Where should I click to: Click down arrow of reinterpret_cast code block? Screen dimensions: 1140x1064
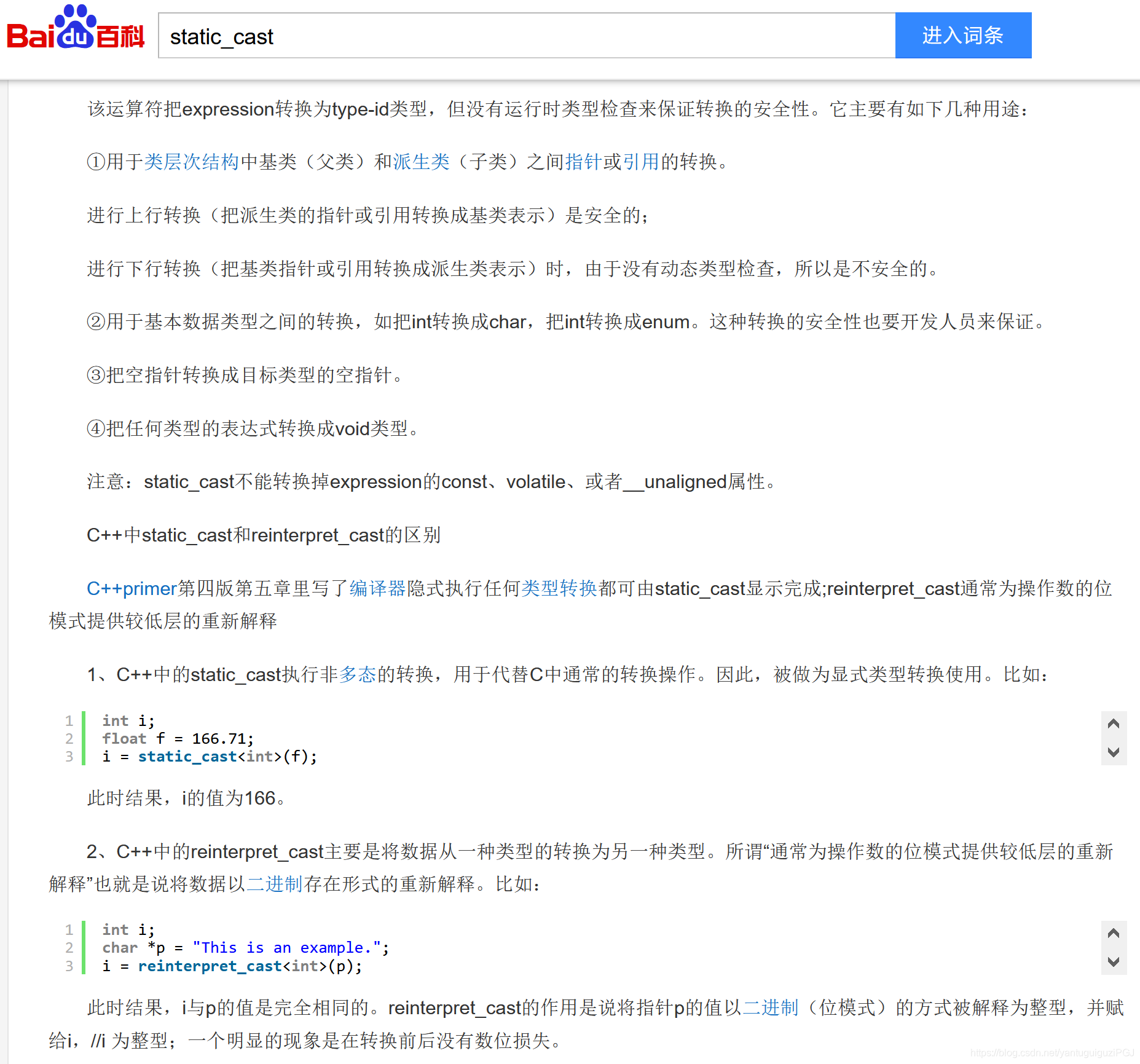(1113, 961)
